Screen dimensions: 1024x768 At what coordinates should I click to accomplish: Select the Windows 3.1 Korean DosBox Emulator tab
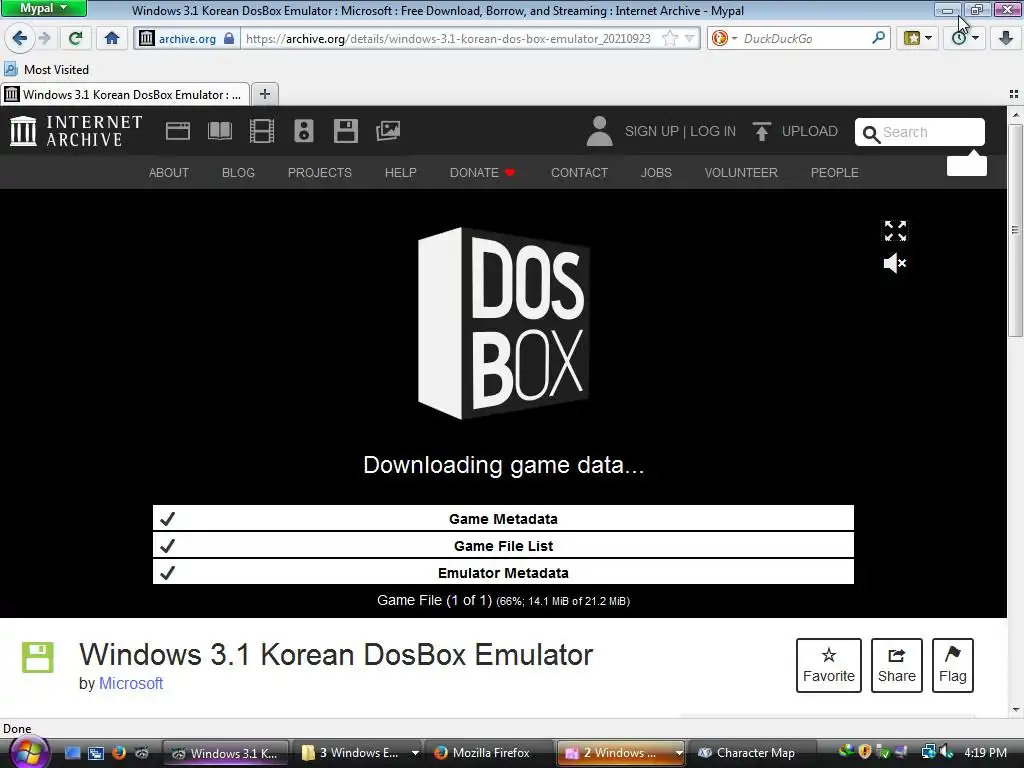pyautogui.click(x=125, y=95)
